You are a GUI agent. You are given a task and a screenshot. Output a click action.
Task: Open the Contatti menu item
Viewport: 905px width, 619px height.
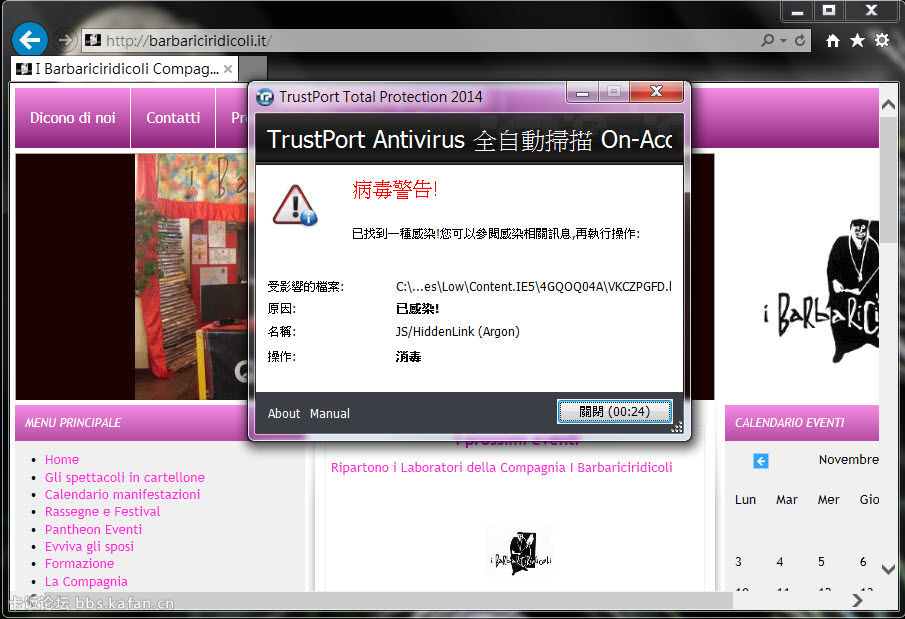tap(173, 118)
